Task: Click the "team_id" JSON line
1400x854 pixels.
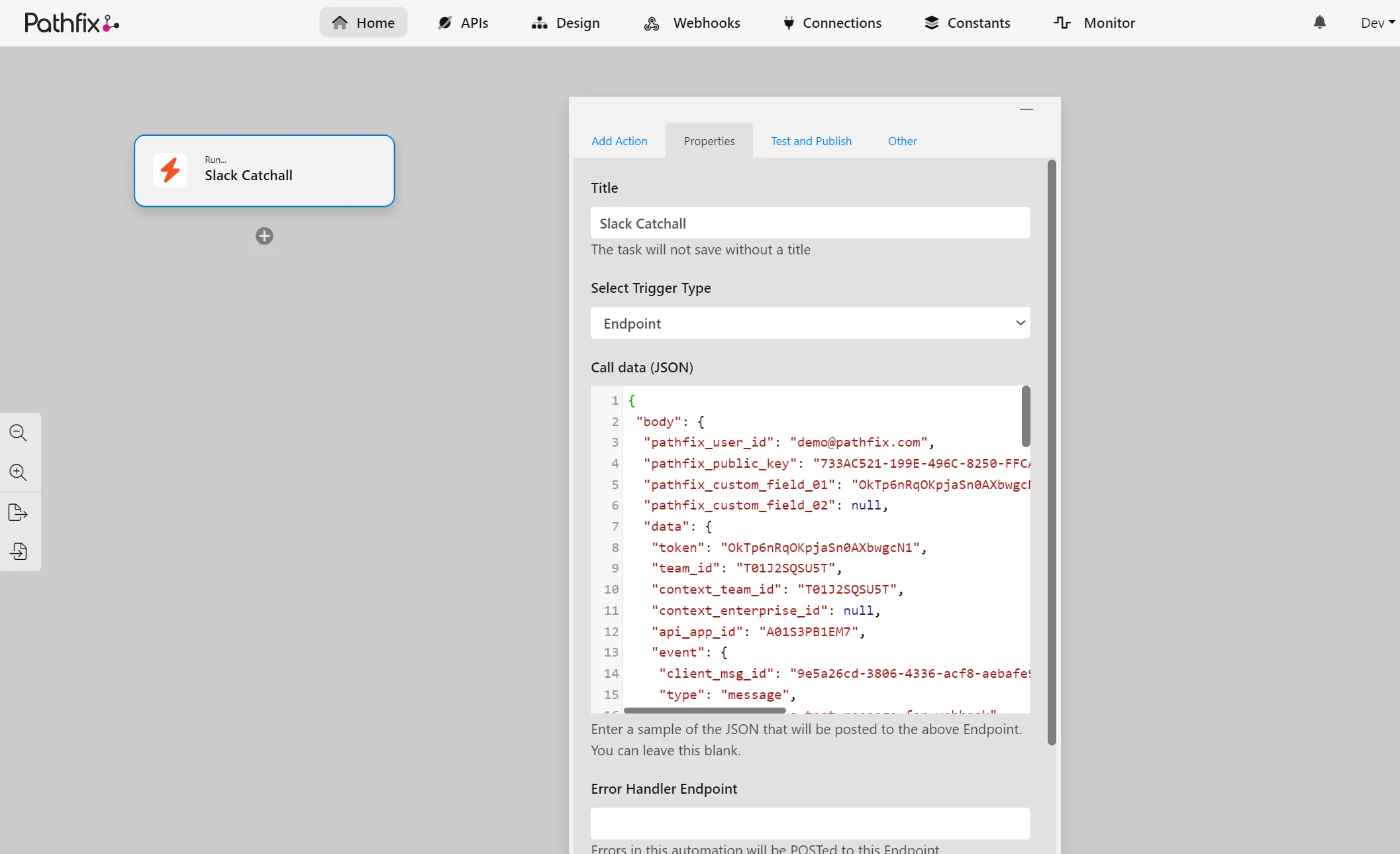Action: point(747,568)
